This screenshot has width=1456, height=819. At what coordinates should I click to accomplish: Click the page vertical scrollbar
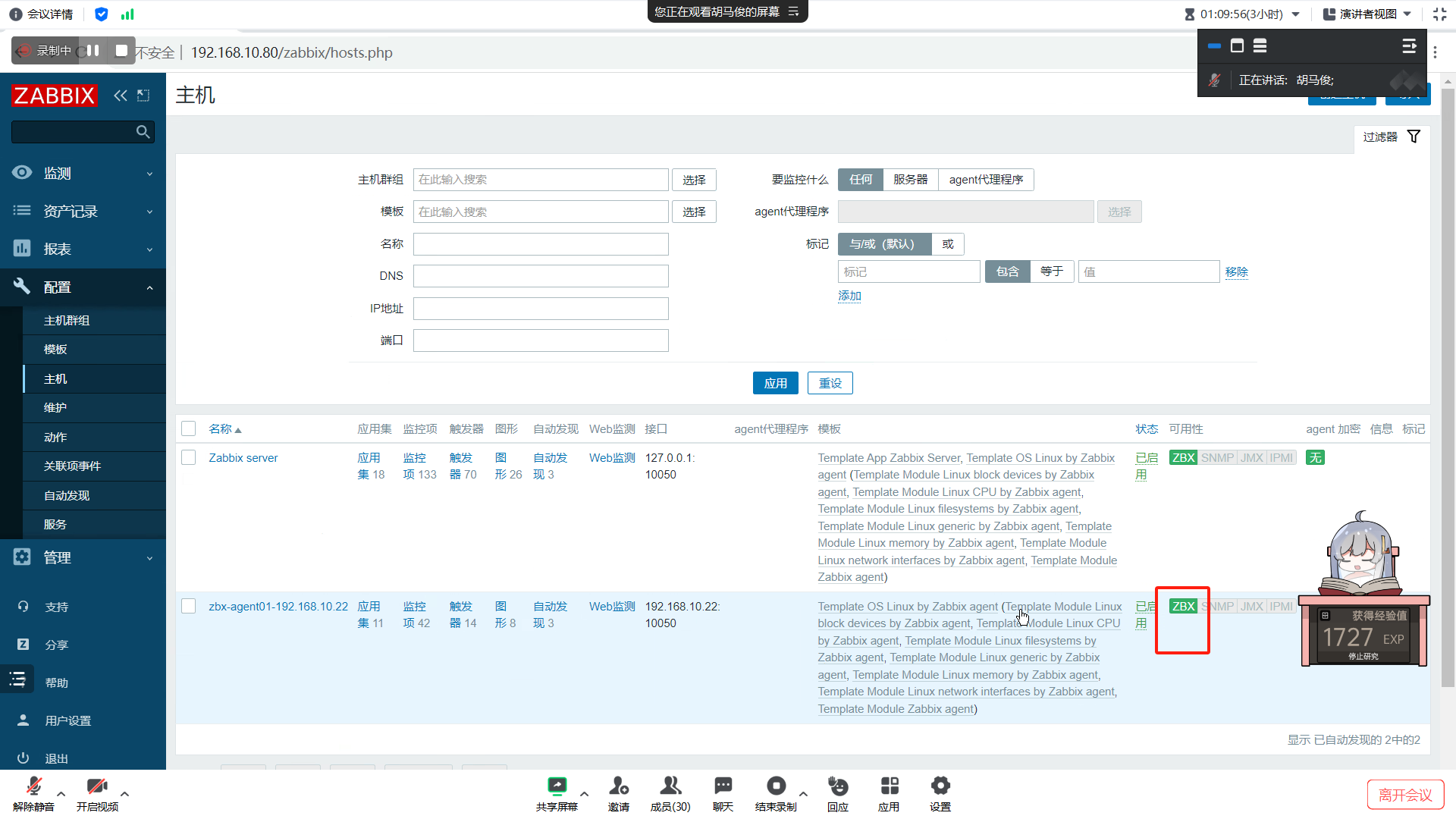[x=1448, y=387]
